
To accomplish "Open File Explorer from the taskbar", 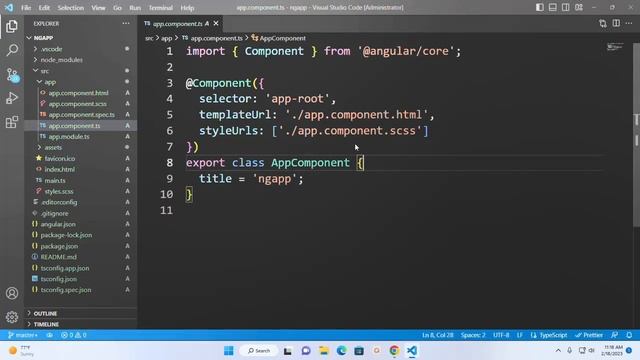I will pyautogui.click(x=324, y=351).
